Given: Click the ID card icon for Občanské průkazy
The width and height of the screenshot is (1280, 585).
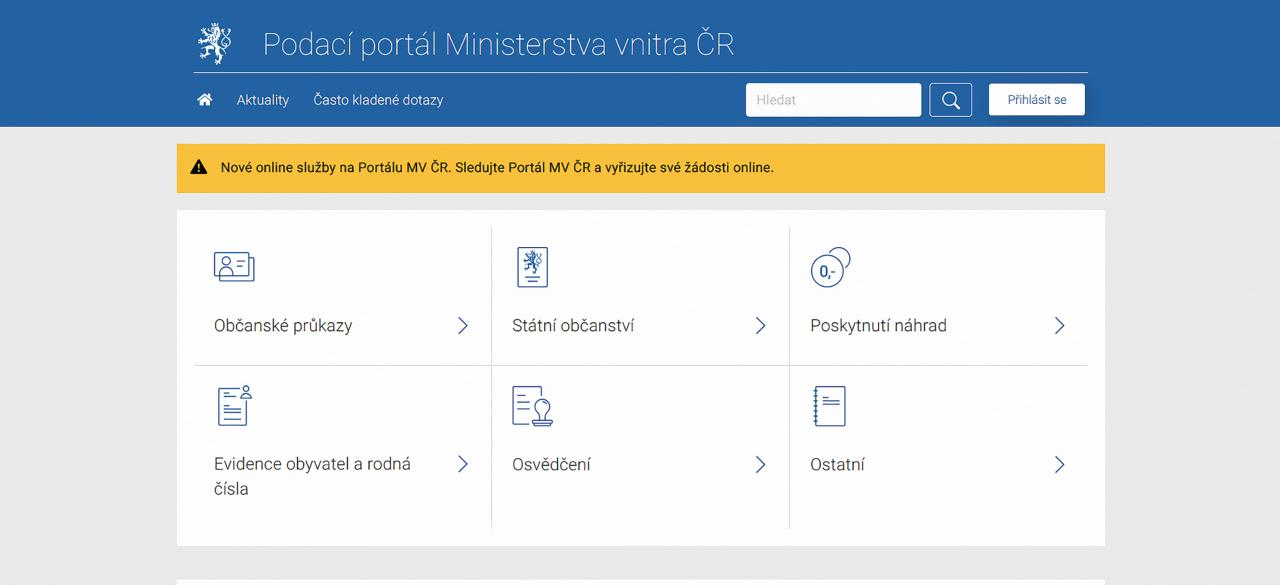Looking at the screenshot, I should (x=234, y=267).
